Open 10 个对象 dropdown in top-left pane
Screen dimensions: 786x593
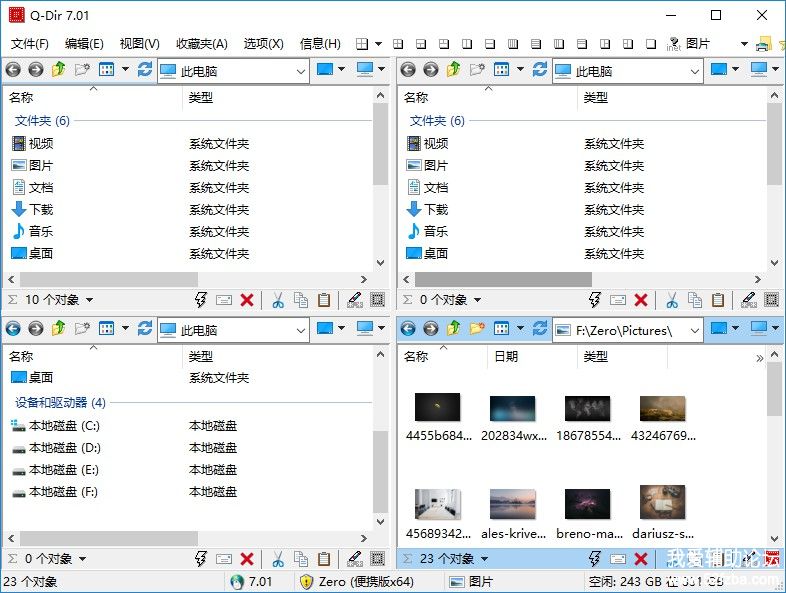(x=89, y=300)
